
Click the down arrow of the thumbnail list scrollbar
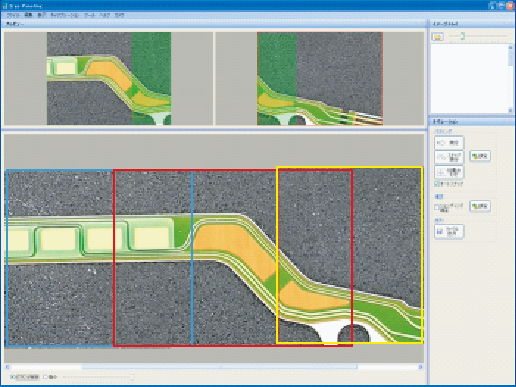click(x=510, y=110)
